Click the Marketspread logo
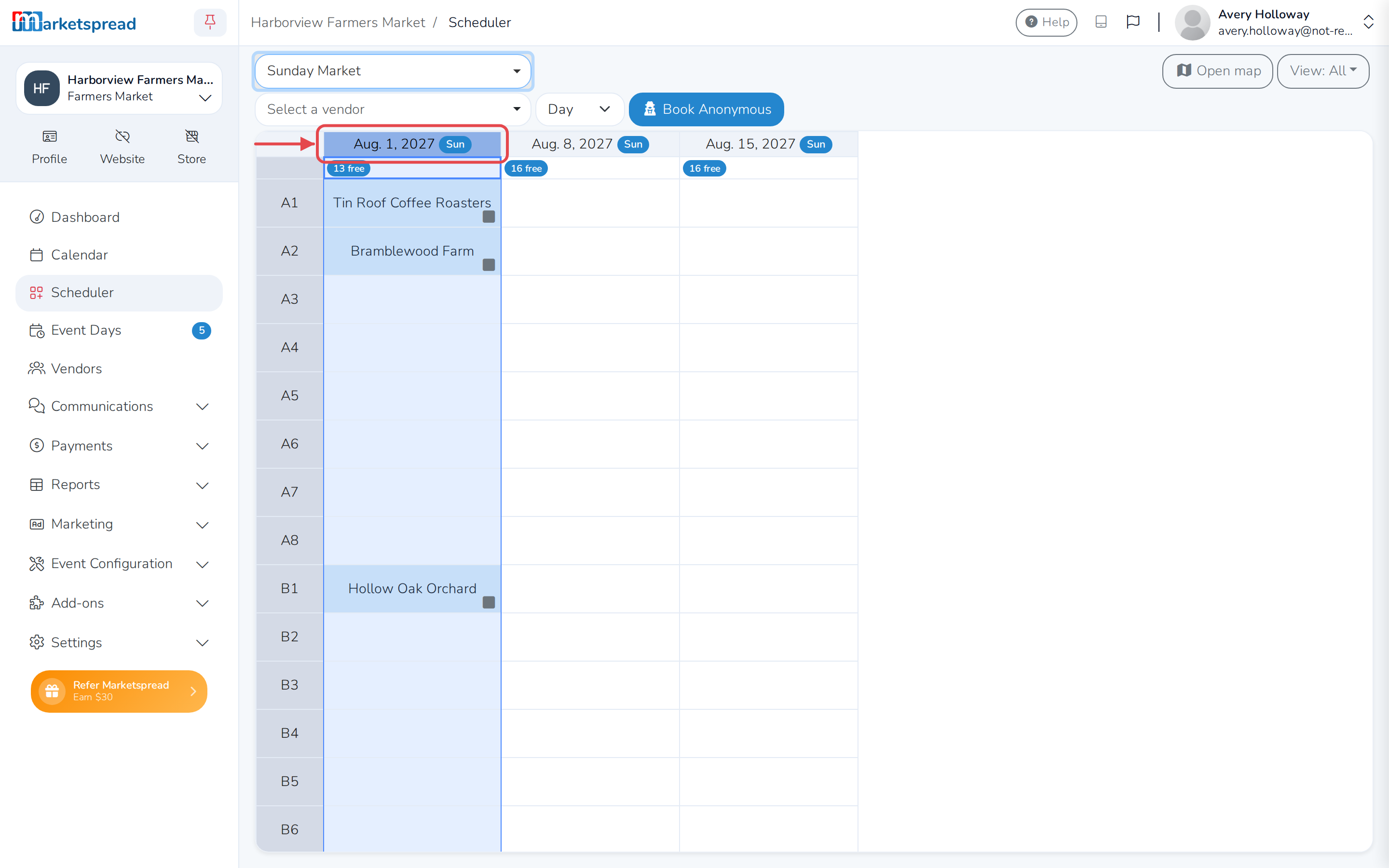This screenshot has height=868, width=1389. click(x=74, y=22)
